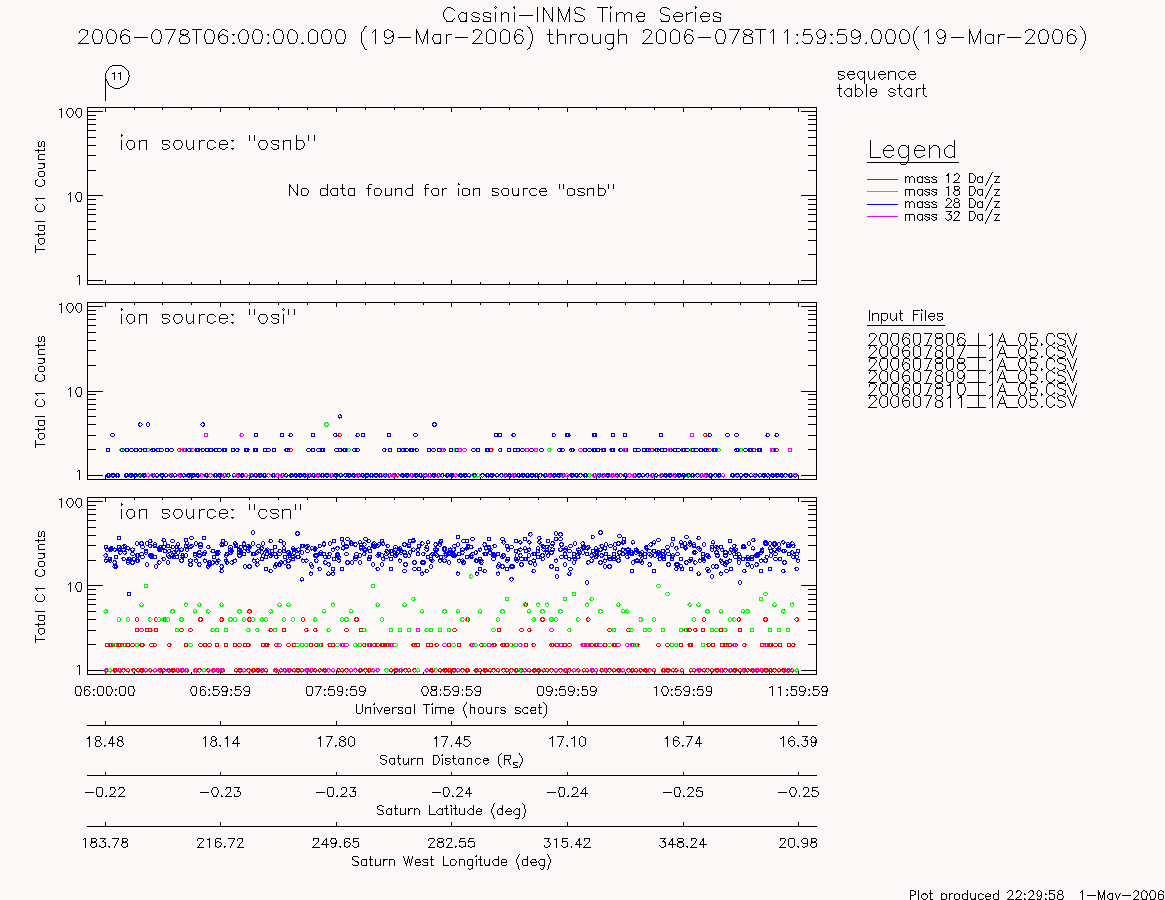Image resolution: width=1165 pixels, height=900 pixels.
Task: Click the 17.45 Saturn Distance value
Action: [x=452, y=742]
